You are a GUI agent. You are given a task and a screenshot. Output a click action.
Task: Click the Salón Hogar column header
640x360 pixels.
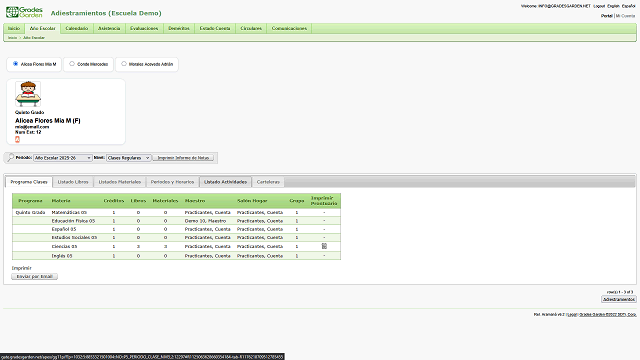point(252,201)
